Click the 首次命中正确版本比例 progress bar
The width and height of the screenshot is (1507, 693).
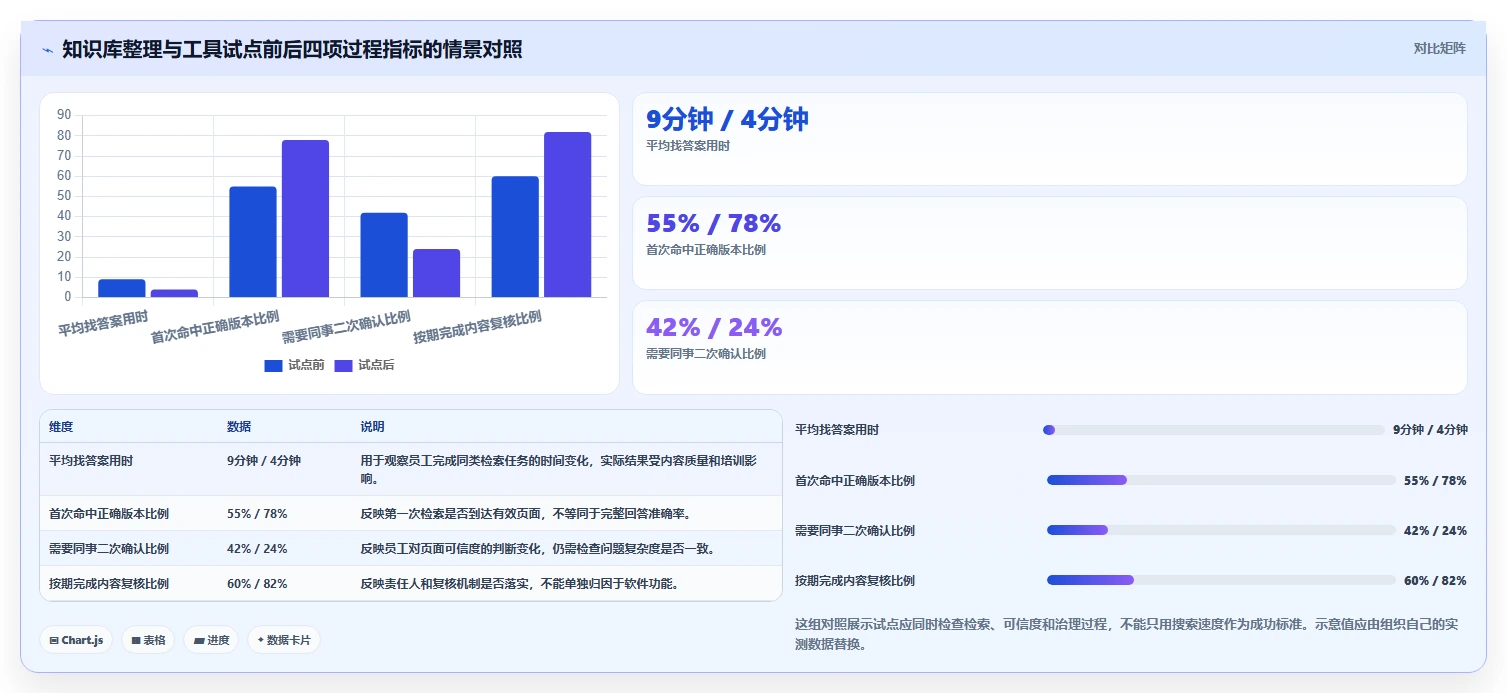coord(1221,480)
